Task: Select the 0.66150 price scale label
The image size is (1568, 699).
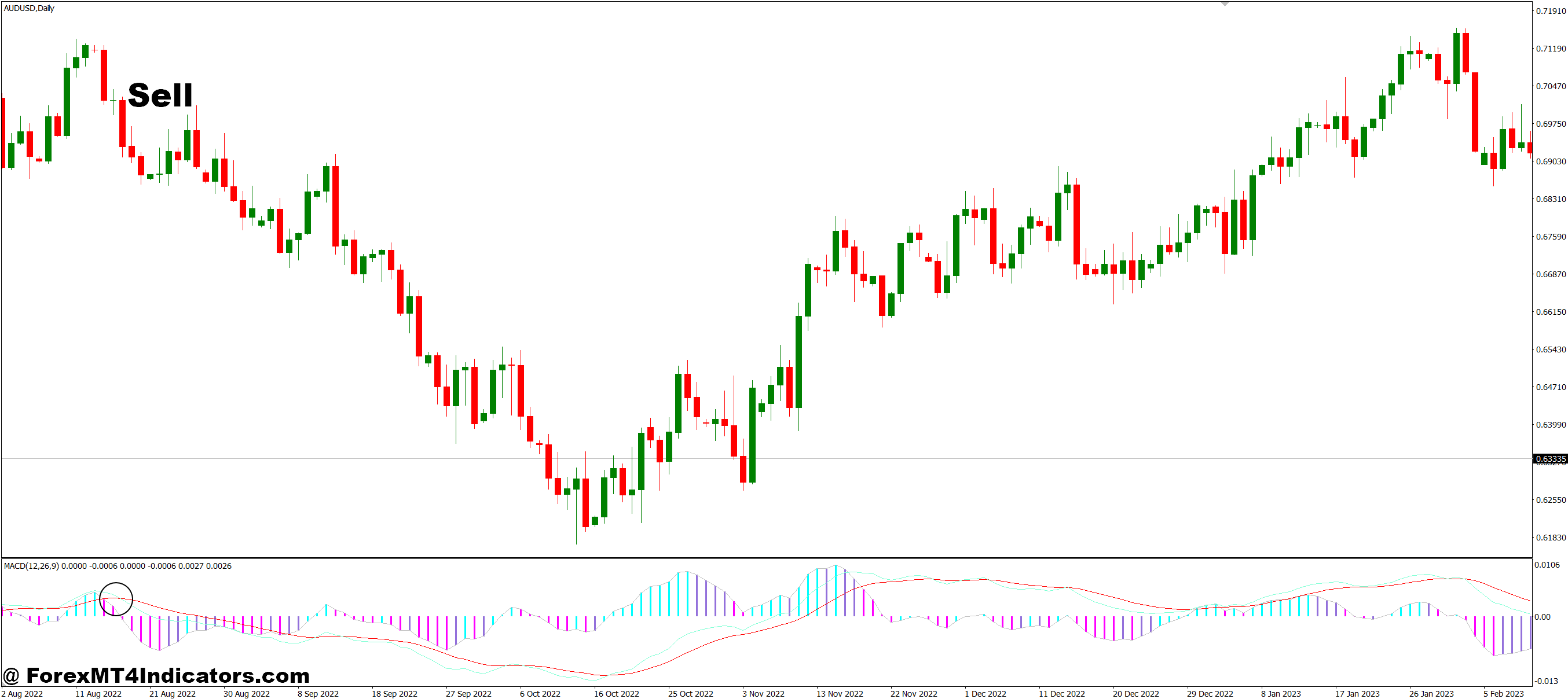Action: (1551, 311)
